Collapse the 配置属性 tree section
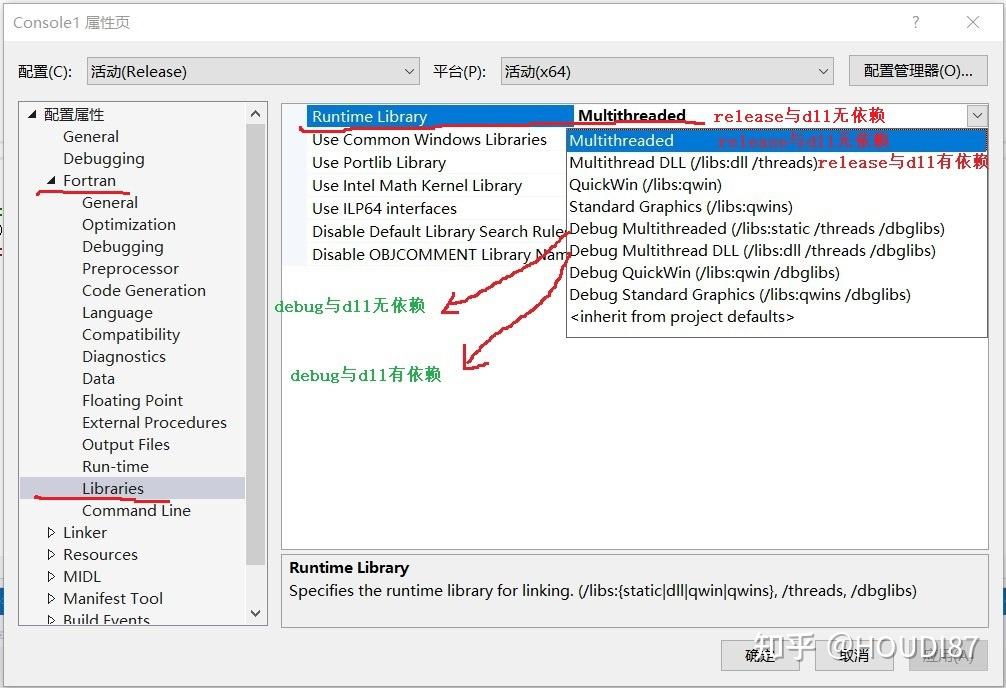This screenshot has width=1006, height=688. [31, 114]
